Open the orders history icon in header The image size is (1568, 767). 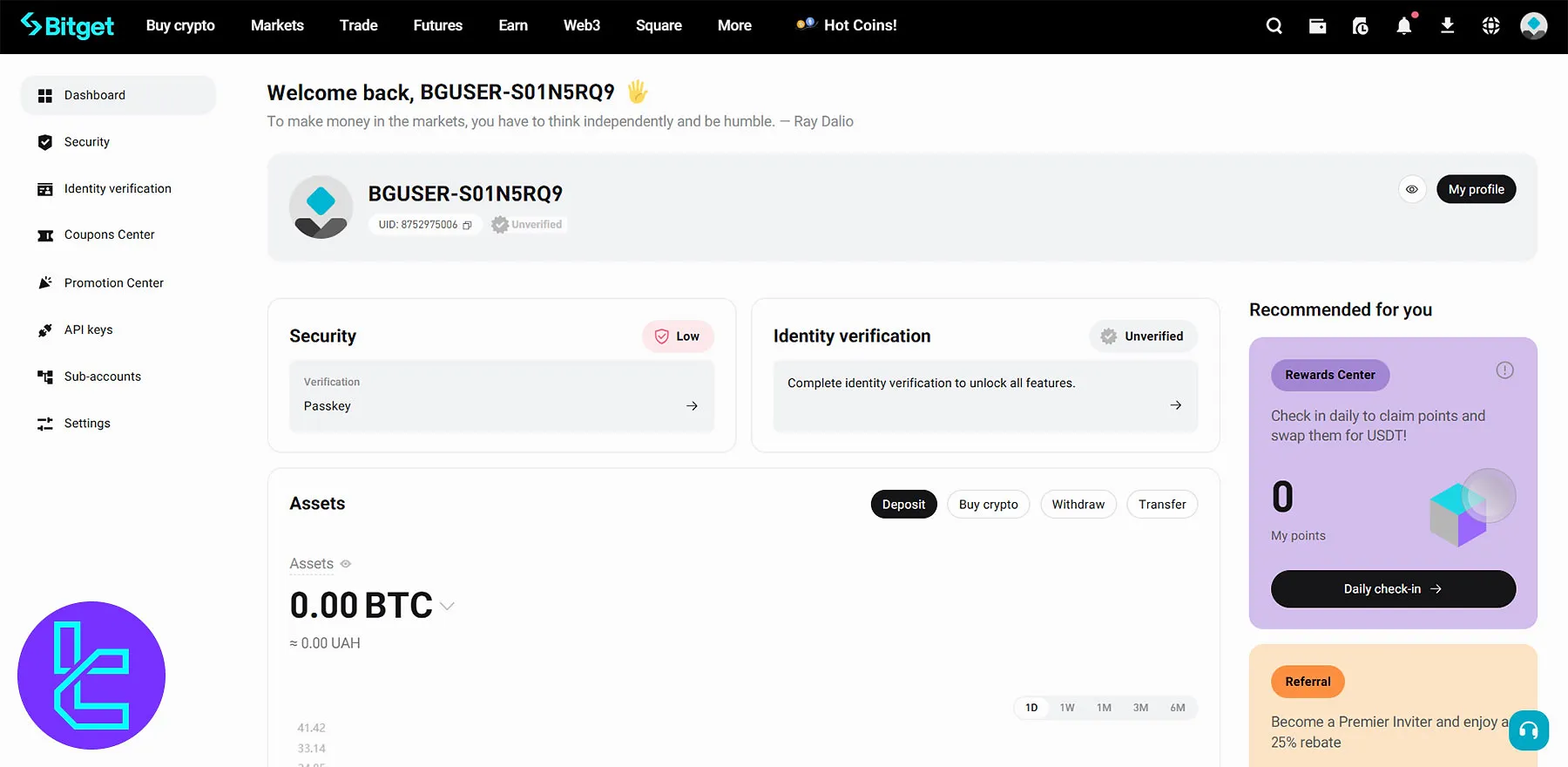pos(1360,26)
